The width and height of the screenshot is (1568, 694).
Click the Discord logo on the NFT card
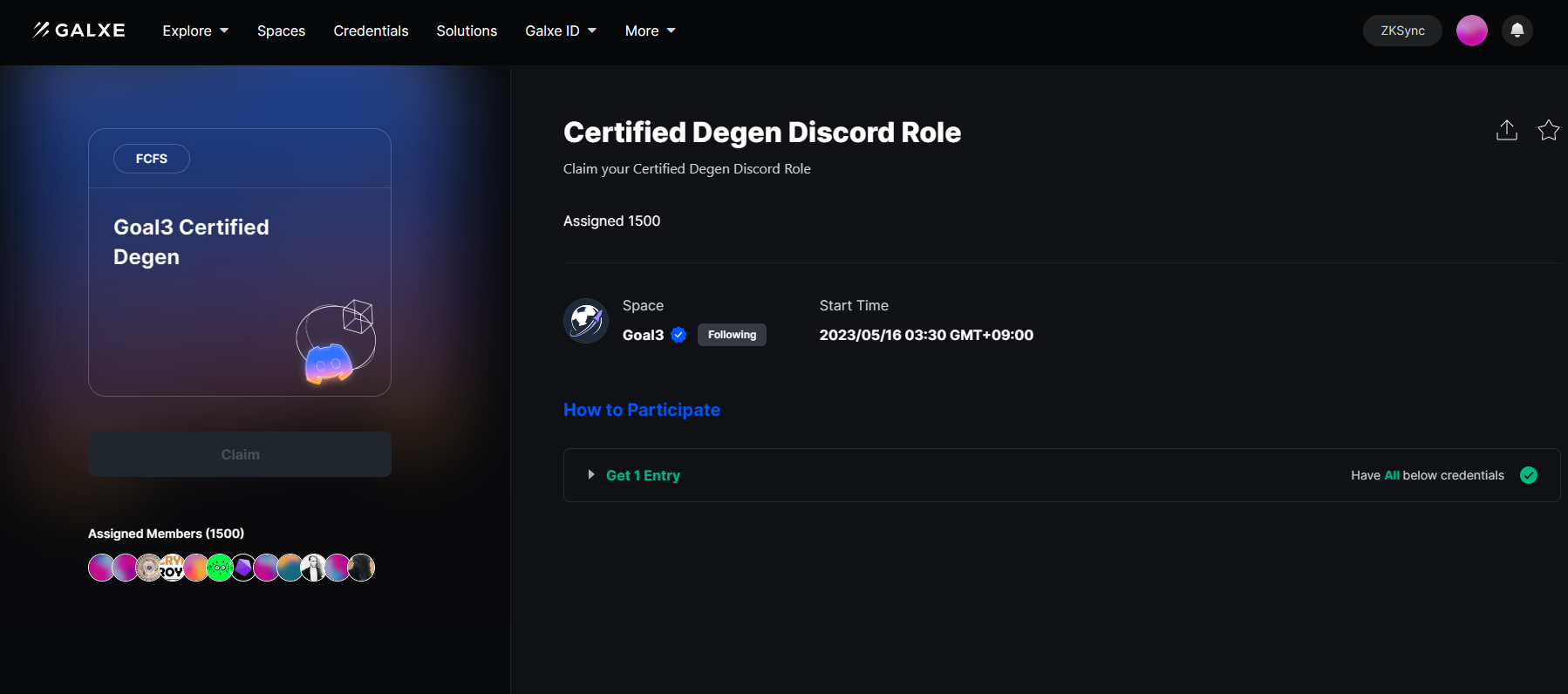[x=328, y=364]
